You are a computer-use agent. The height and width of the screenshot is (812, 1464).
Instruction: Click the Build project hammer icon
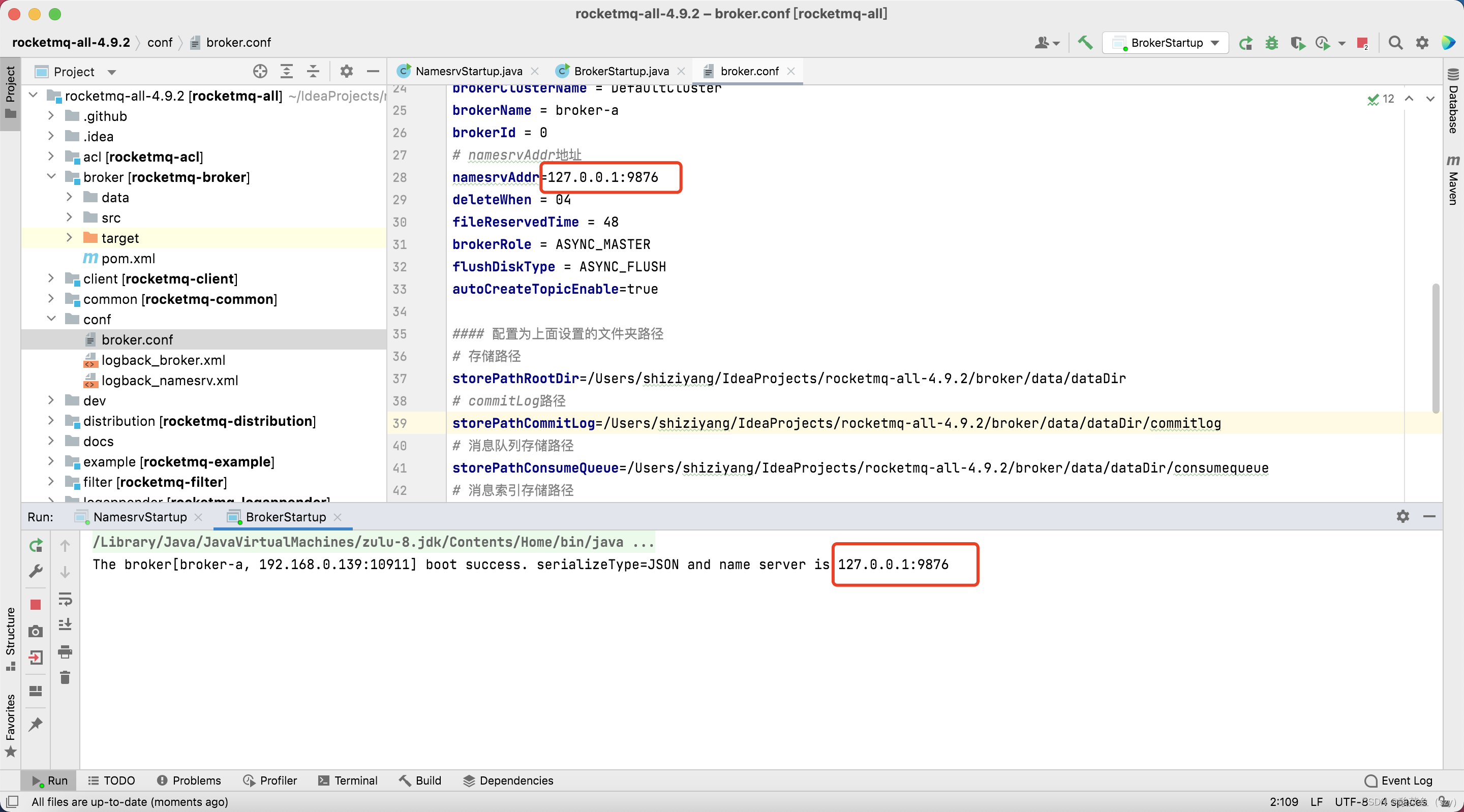[x=1085, y=43]
